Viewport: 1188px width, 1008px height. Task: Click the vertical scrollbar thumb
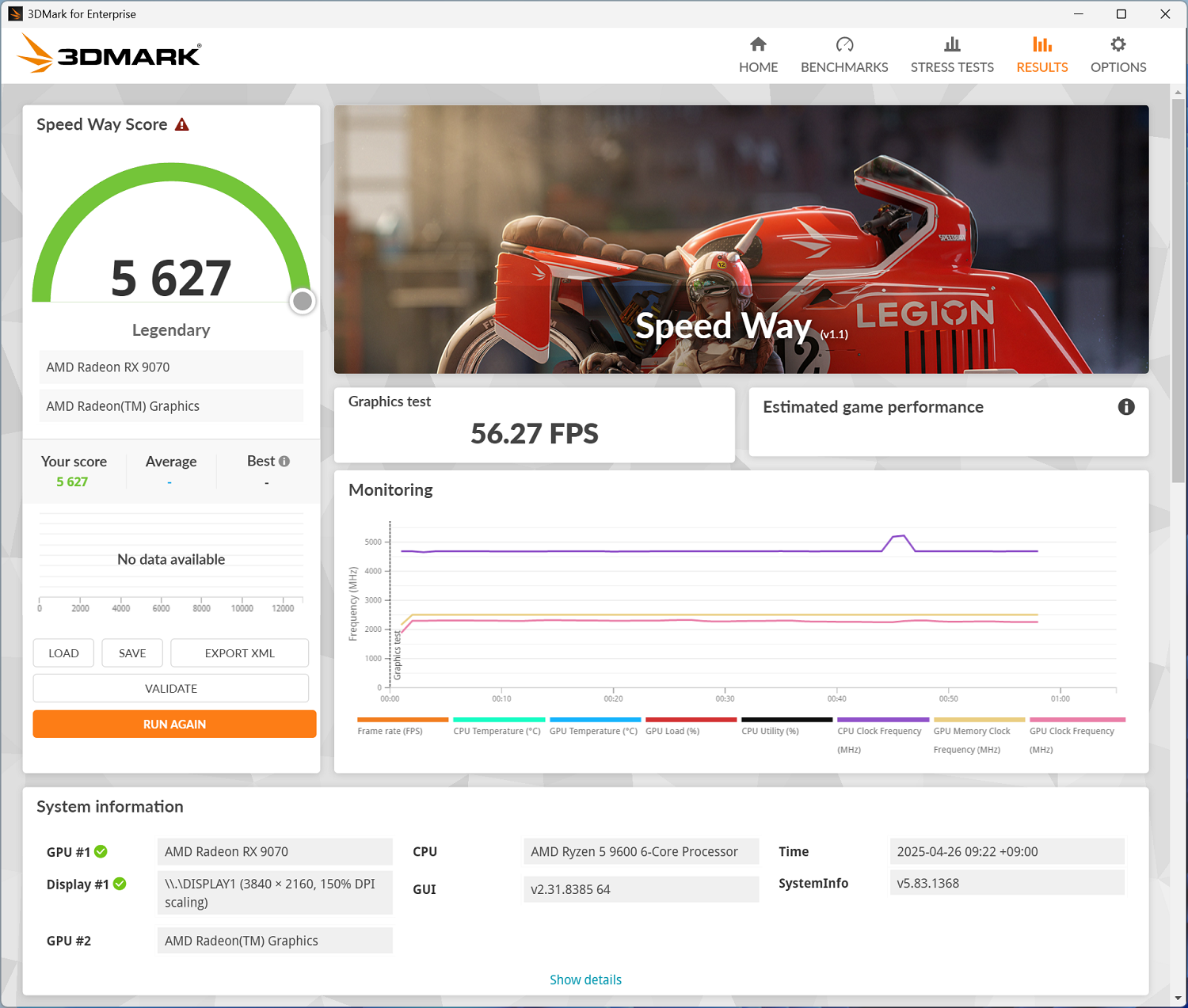point(1178,289)
